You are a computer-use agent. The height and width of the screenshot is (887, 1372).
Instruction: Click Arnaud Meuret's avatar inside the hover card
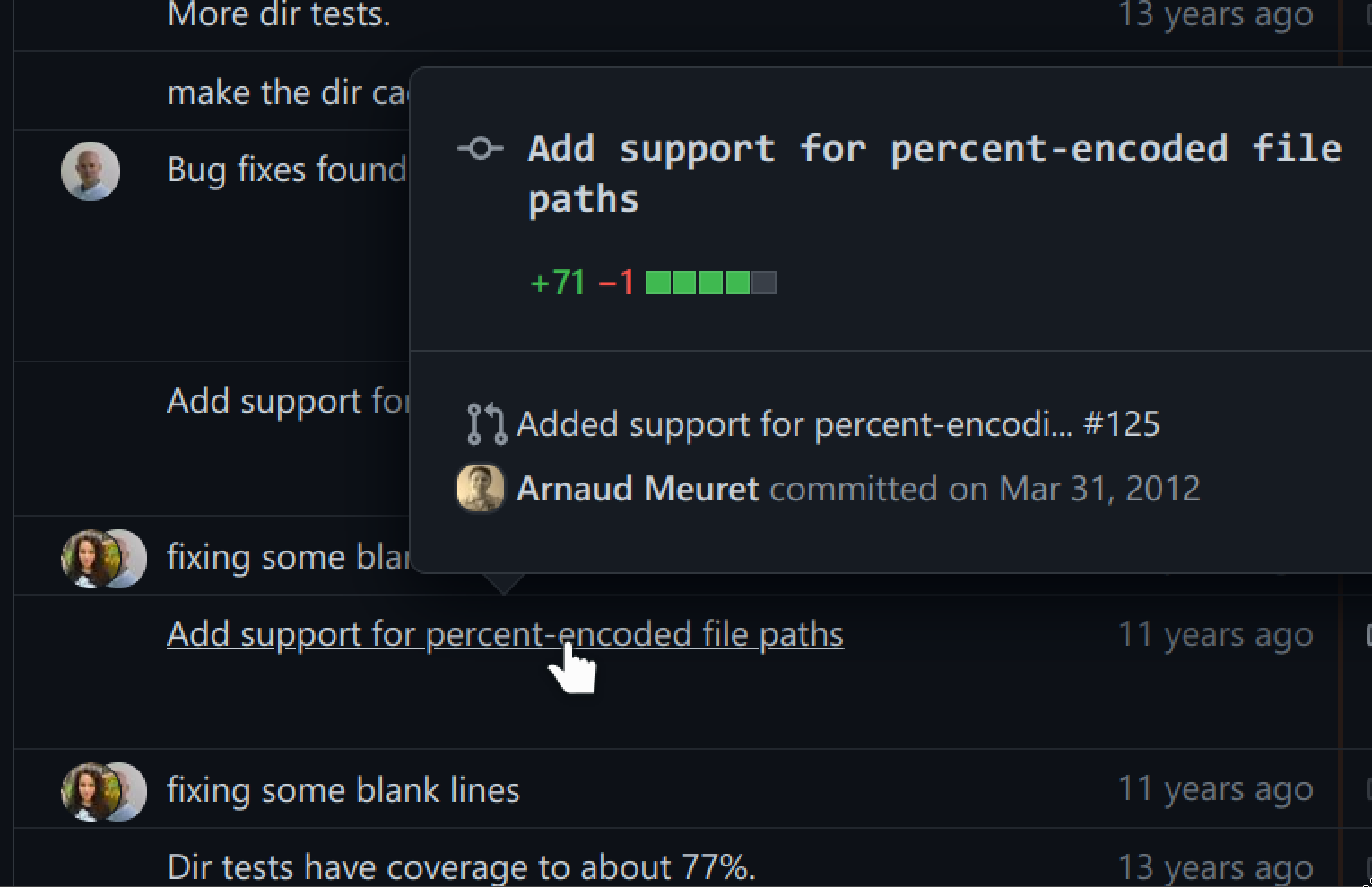click(481, 489)
